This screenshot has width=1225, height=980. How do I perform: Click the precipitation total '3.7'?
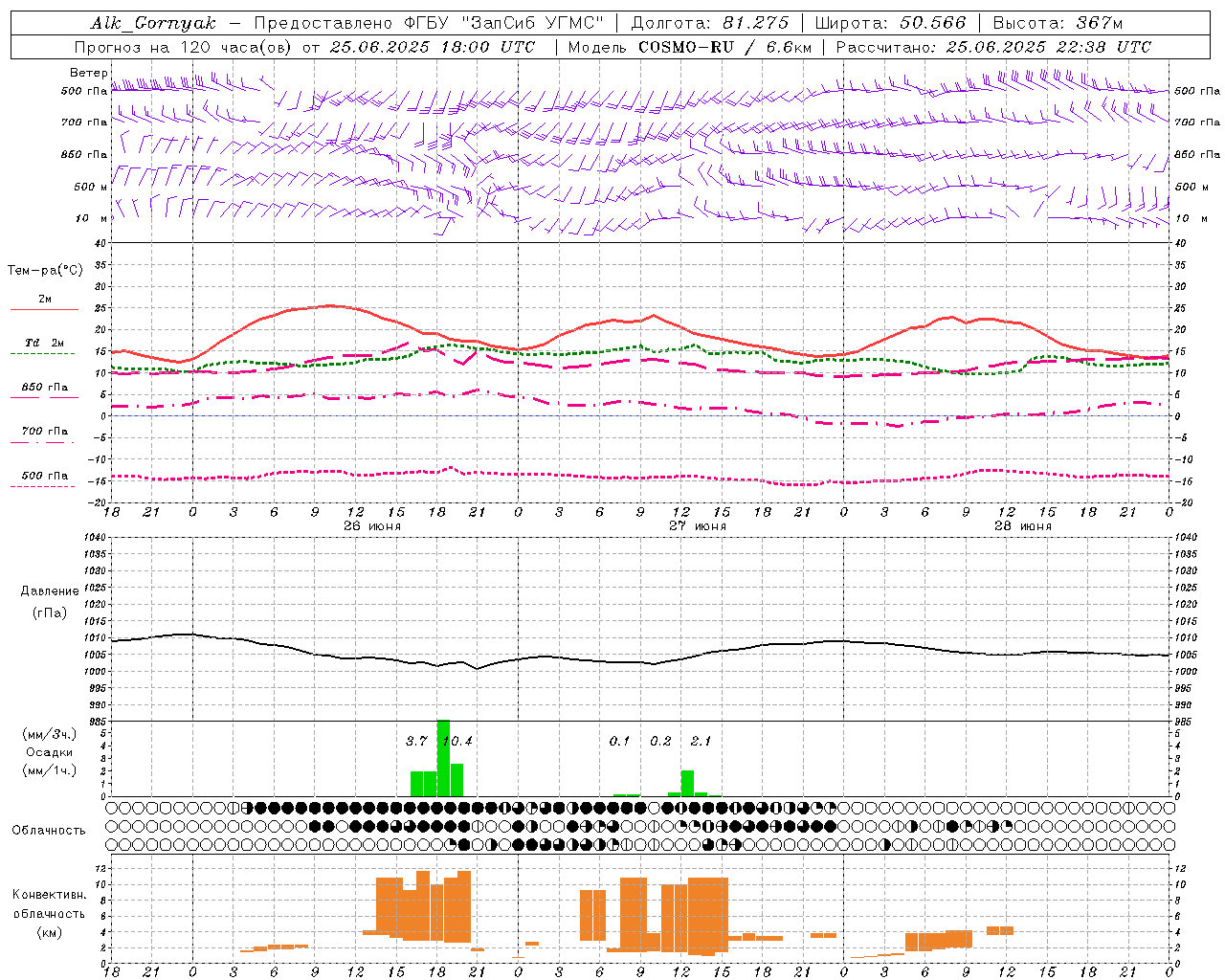pos(416,742)
